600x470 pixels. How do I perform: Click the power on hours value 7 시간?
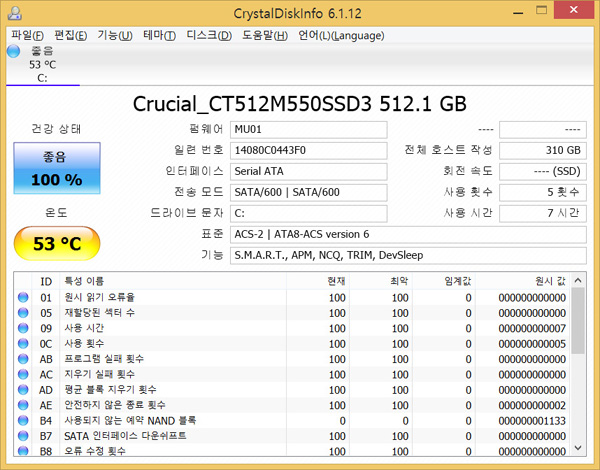click(x=543, y=213)
